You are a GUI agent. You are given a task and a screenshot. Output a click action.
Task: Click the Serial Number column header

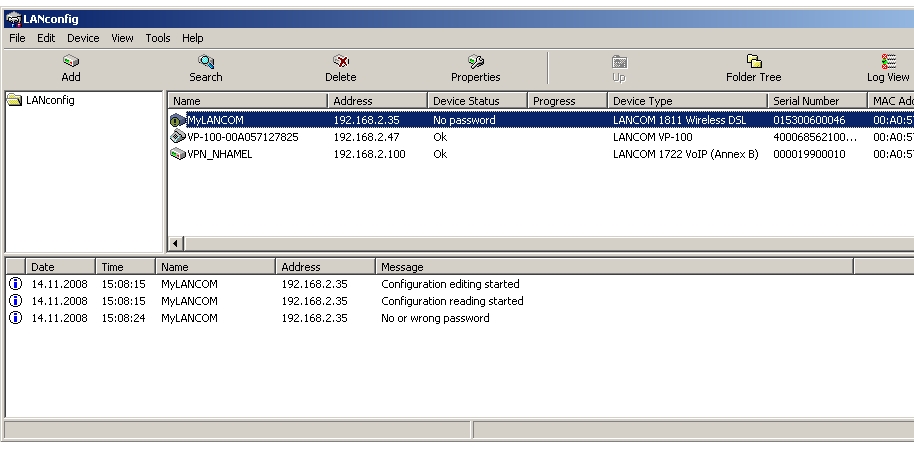[816, 101]
